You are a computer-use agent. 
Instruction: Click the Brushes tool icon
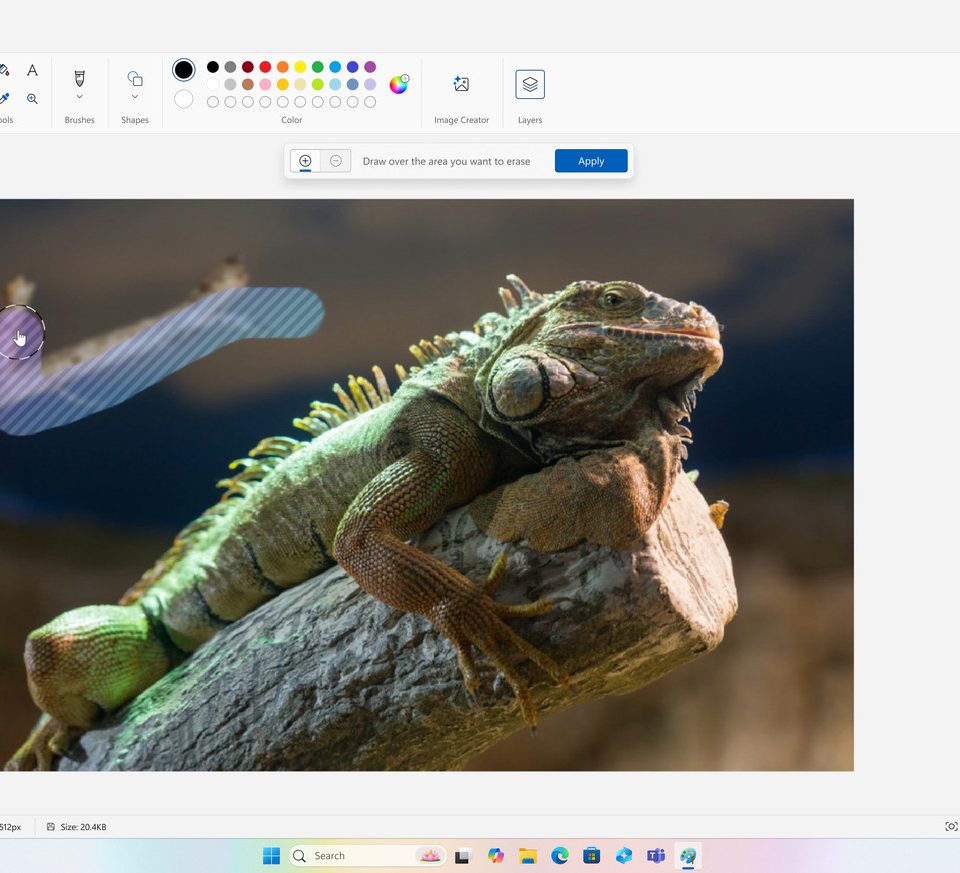(x=79, y=78)
